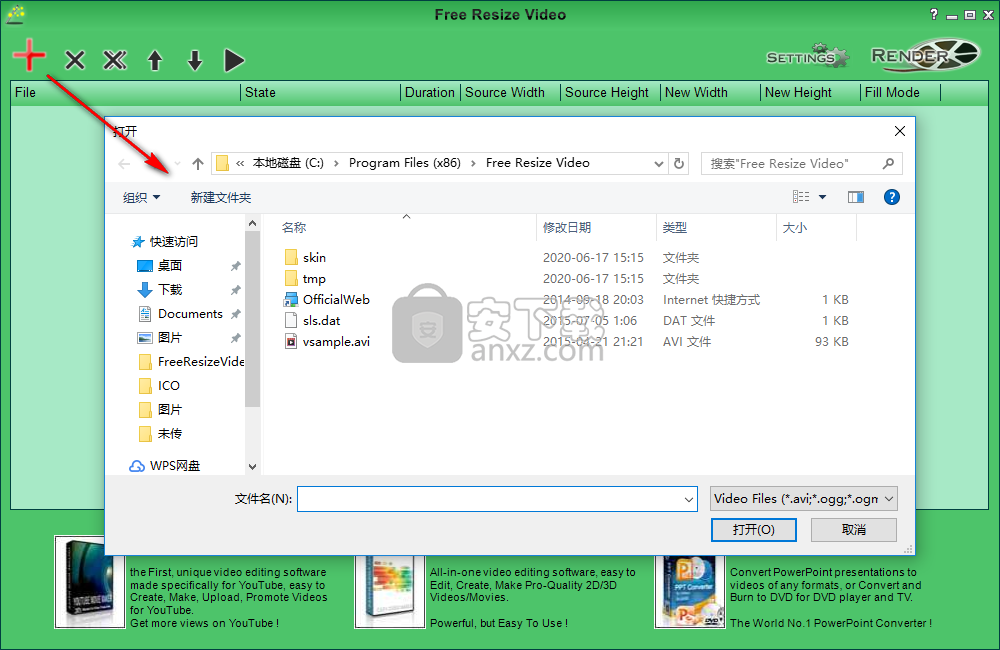Select ICO folder in sidebar
The height and width of the screenshot is (650, 1000).
159,385
